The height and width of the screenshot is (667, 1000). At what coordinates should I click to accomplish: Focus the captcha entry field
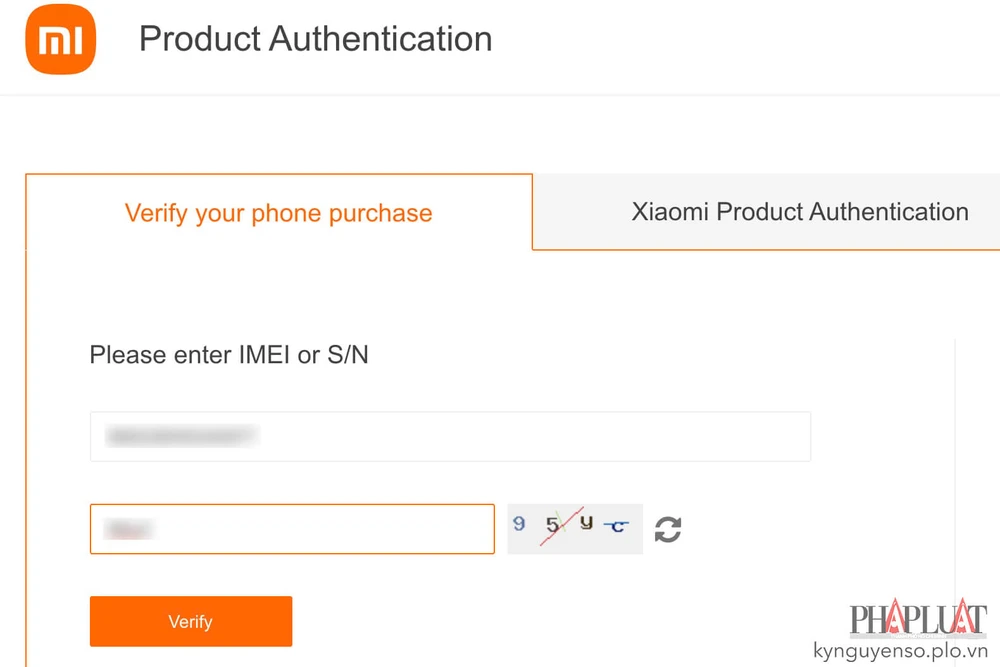coord(292,529)
